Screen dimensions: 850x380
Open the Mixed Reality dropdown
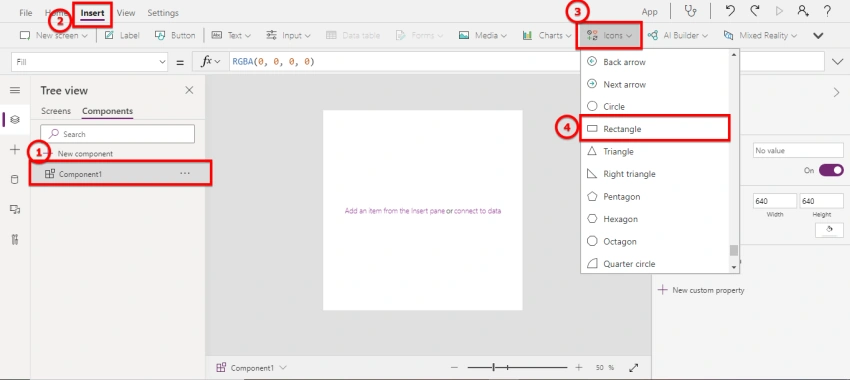point(760,35)
